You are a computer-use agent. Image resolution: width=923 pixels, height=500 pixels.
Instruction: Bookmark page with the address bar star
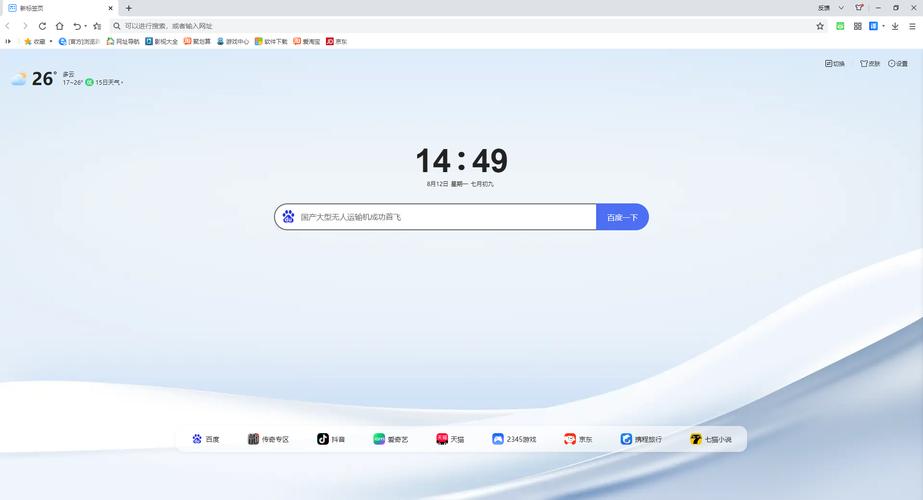click(x=820, y=26)
